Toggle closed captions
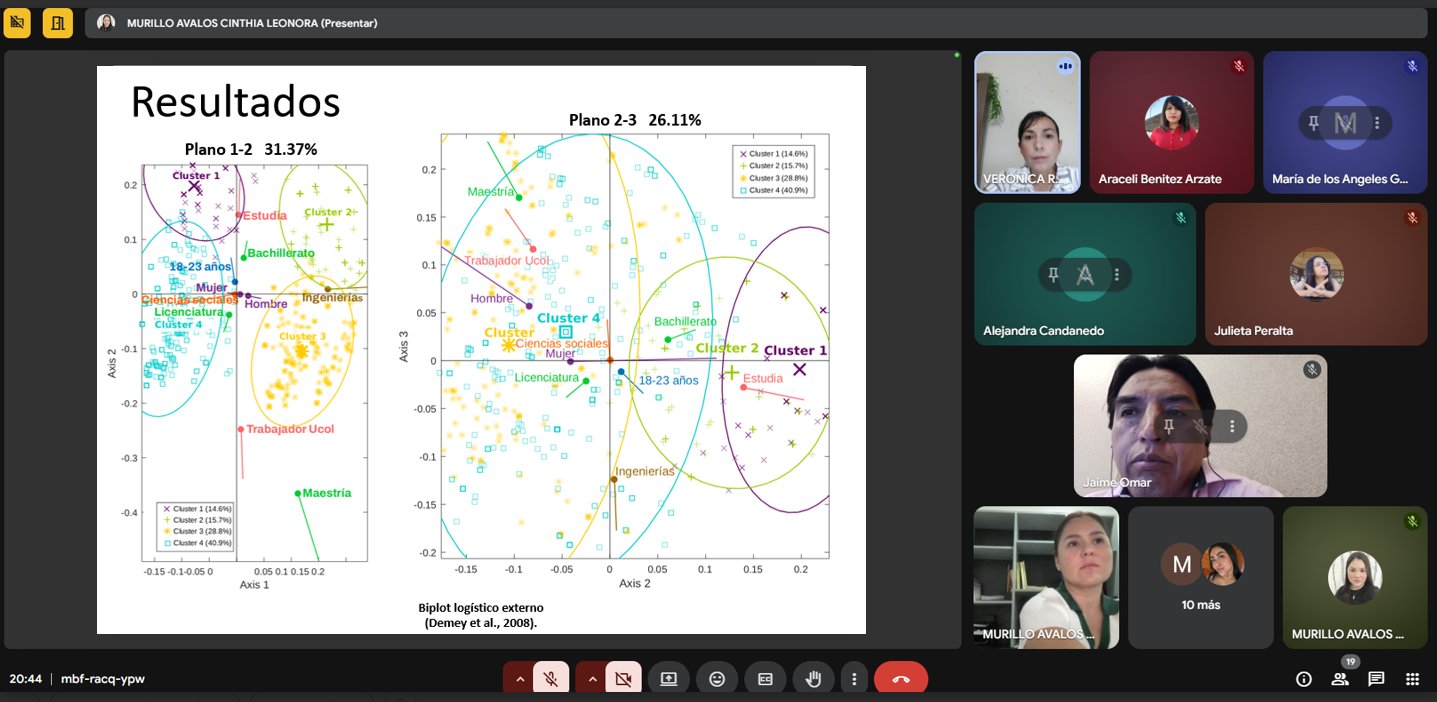Image resolution: width=1437 pixels, height=702 pixels. (765, 679)
